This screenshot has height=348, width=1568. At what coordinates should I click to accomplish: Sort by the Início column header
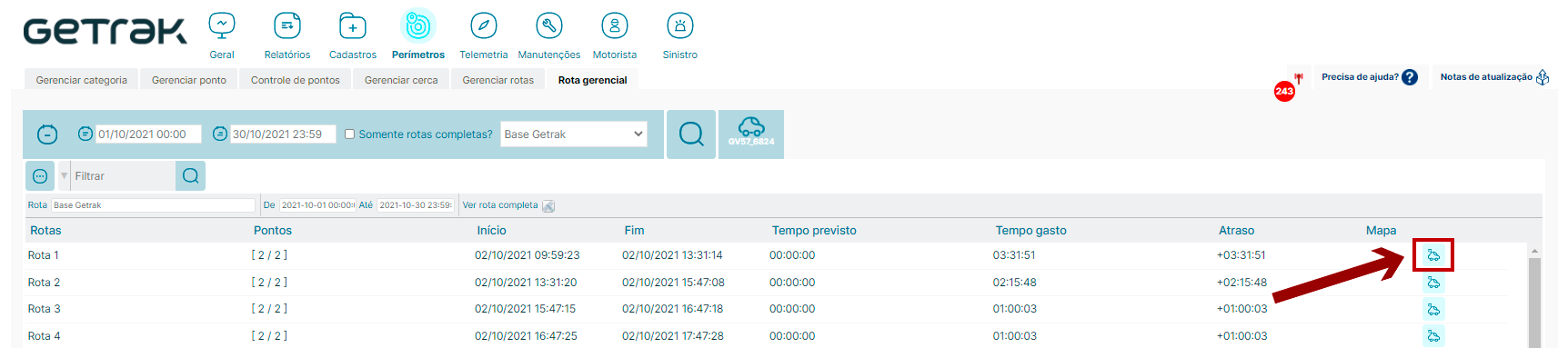point(491,231)
